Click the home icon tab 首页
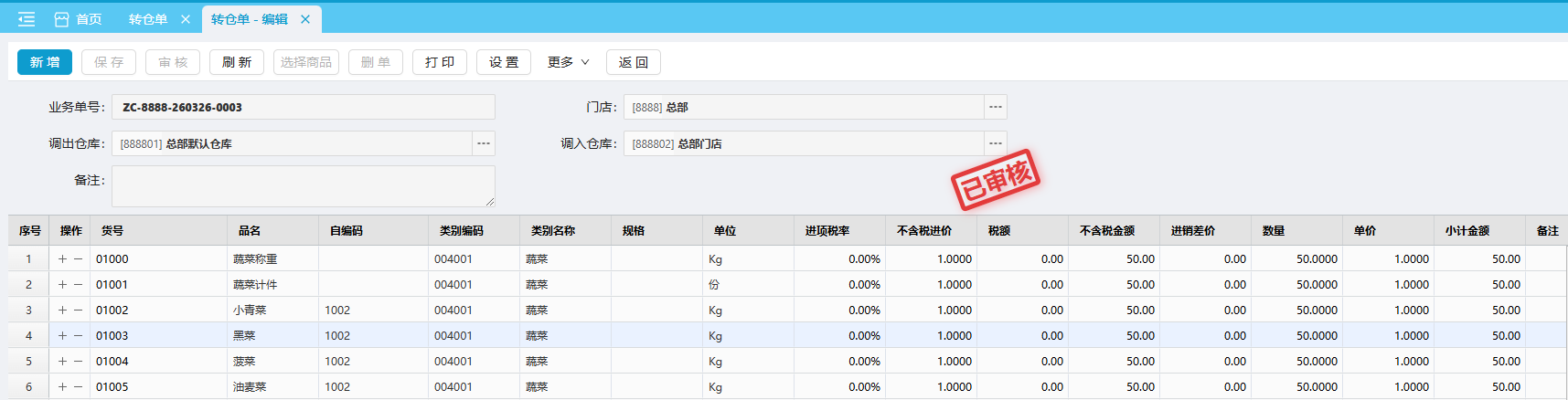Image resolution: width=1568 pixels, height=400 pixels. pyautogui.click(x=78, y=19)
